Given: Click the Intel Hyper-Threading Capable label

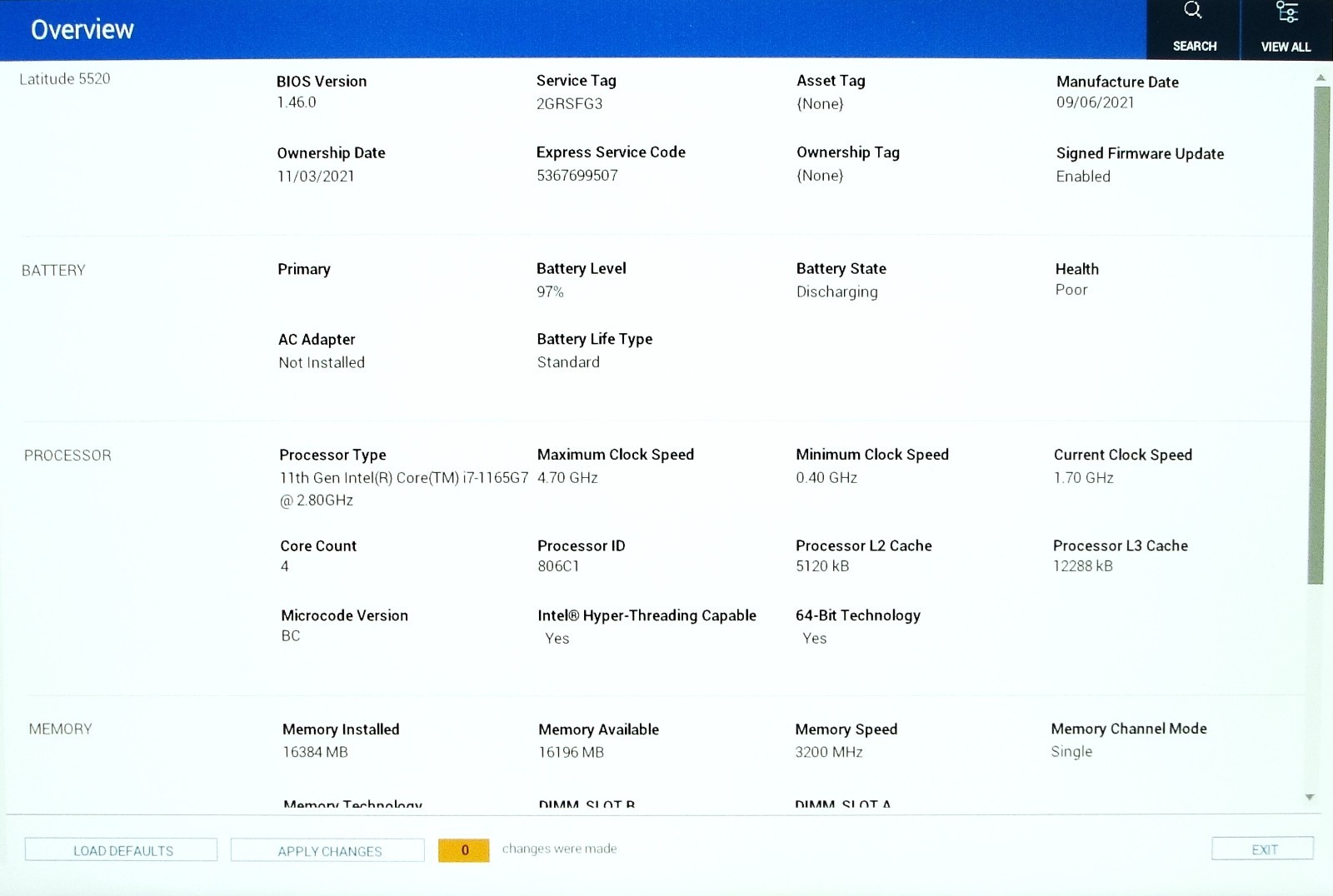Looking at the screenshot, I should point(647,616).
